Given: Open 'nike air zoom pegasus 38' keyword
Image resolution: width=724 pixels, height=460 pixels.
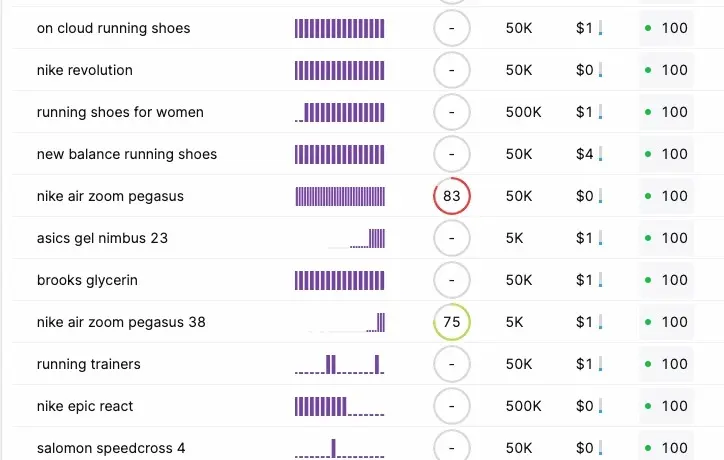Looking at the screenshot, I should tap(121, 322).
